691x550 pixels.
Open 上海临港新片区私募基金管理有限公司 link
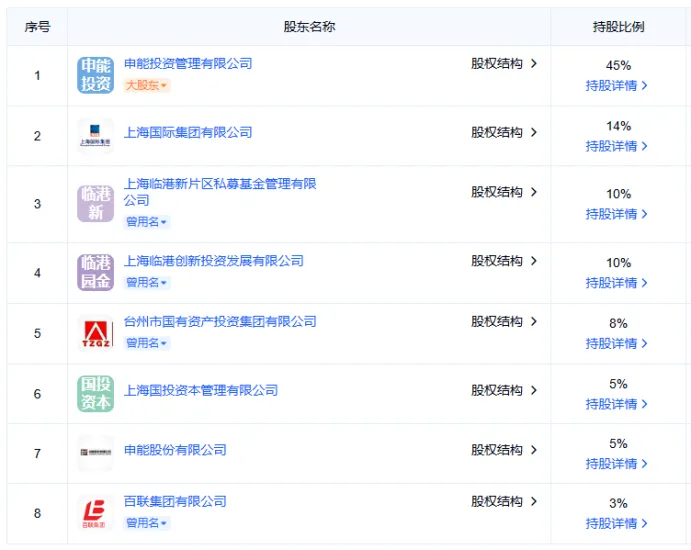pyautogui.click(x=220, y=192)
